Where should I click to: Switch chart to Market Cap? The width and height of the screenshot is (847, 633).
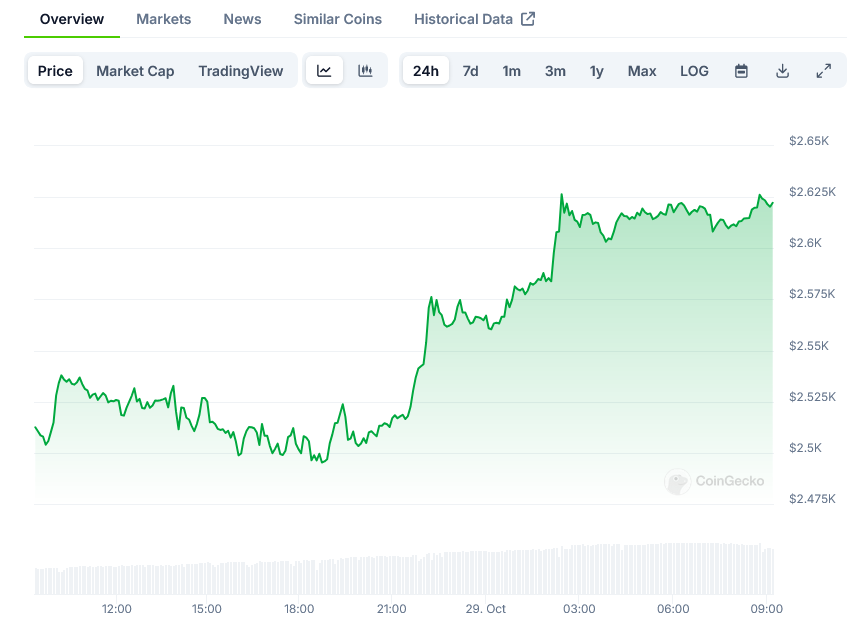click(135, 71)
